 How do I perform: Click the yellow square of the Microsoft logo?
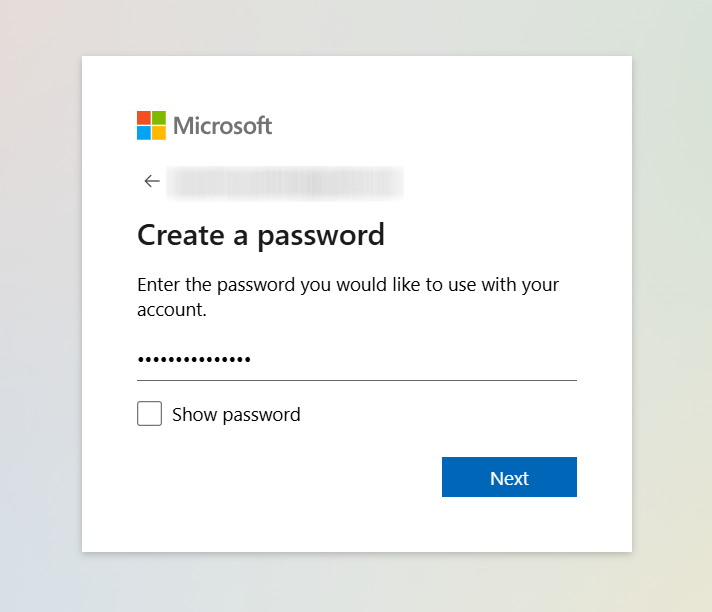(x=159, y=133)
